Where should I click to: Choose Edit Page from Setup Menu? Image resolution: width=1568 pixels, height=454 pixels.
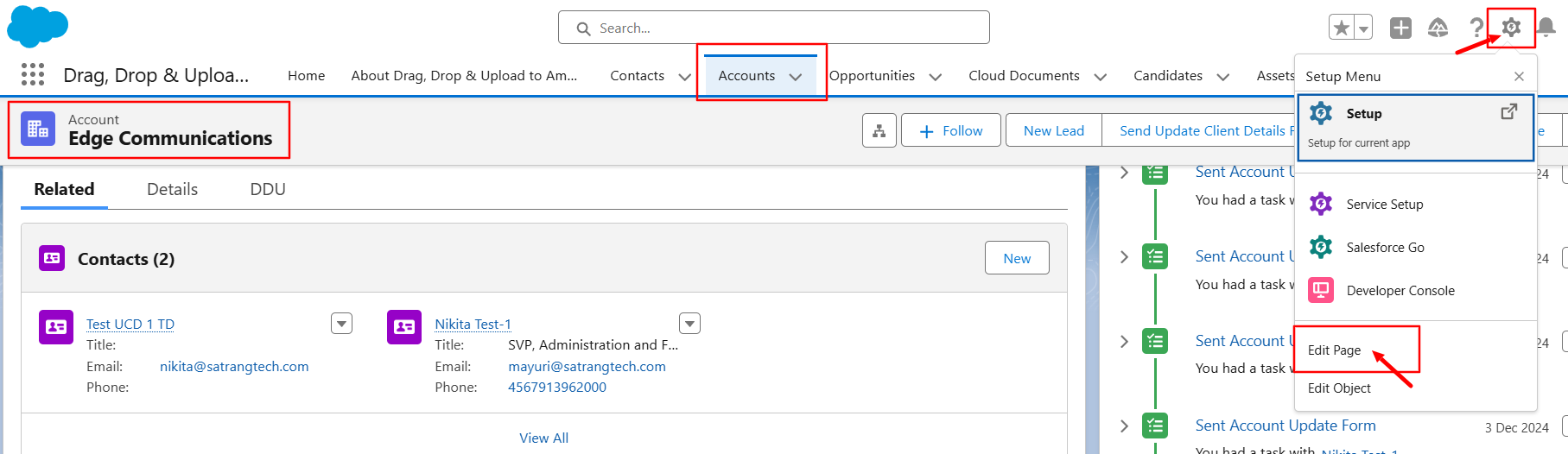(x=1334, y=350)
